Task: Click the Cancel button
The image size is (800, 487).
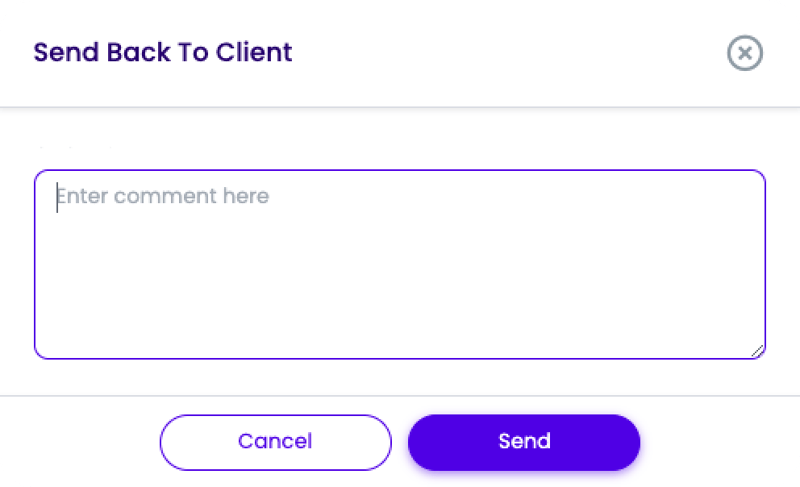Action: click(275, 441)
